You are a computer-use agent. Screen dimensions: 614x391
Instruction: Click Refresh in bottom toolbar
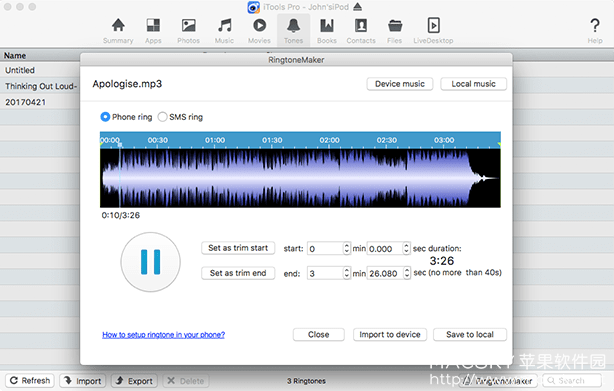(30, 380)
